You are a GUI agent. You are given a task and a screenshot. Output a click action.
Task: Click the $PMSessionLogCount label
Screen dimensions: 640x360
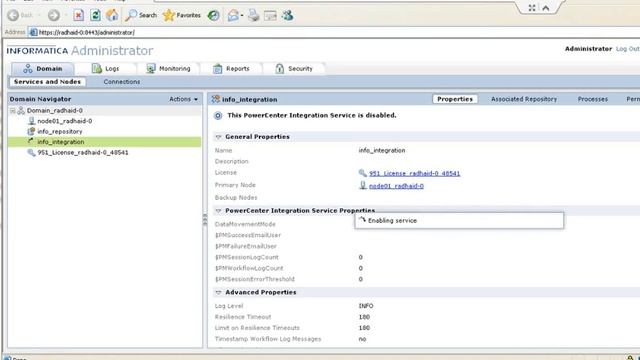tap(247, 257)
